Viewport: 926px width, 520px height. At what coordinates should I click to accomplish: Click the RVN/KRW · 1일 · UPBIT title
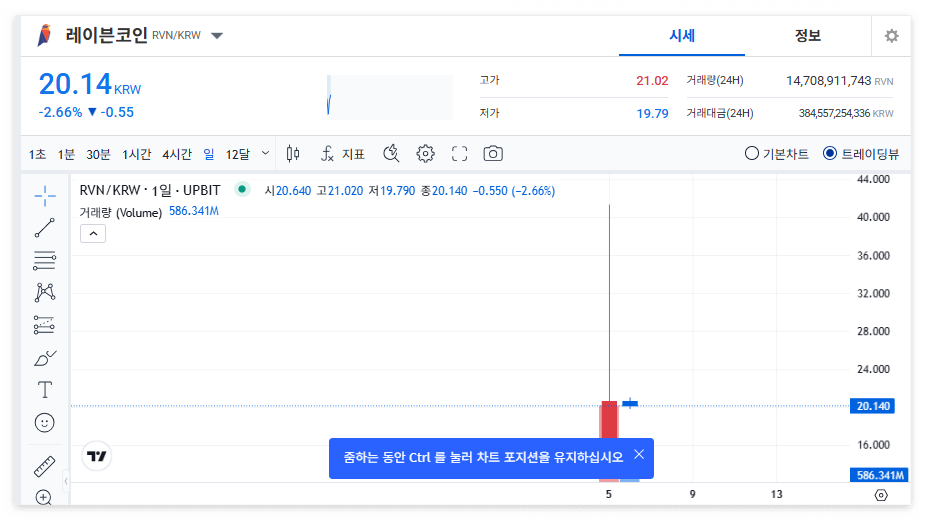click(150, 190)
